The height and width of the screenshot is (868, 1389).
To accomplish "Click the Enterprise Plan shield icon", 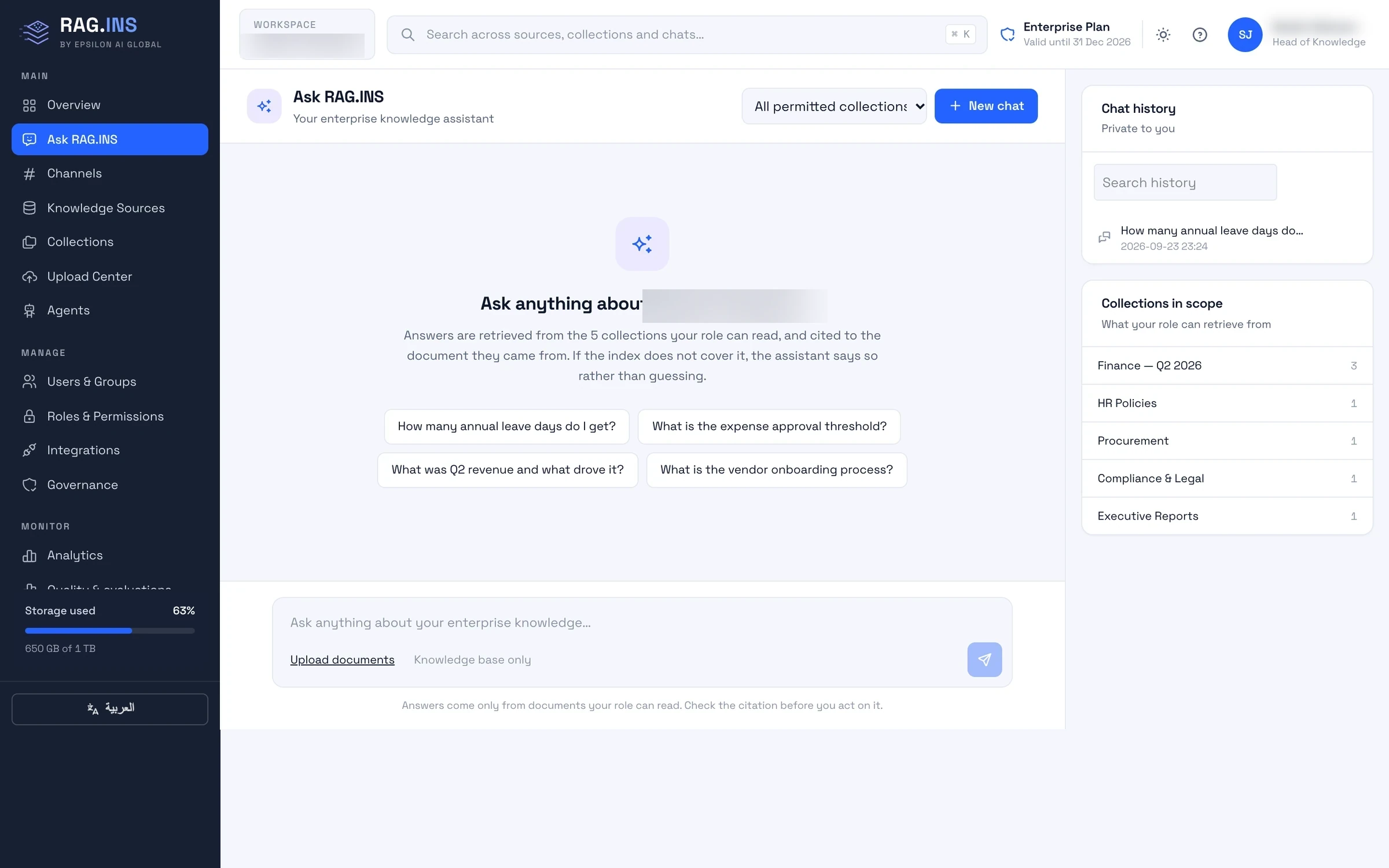I will 1008,35.
